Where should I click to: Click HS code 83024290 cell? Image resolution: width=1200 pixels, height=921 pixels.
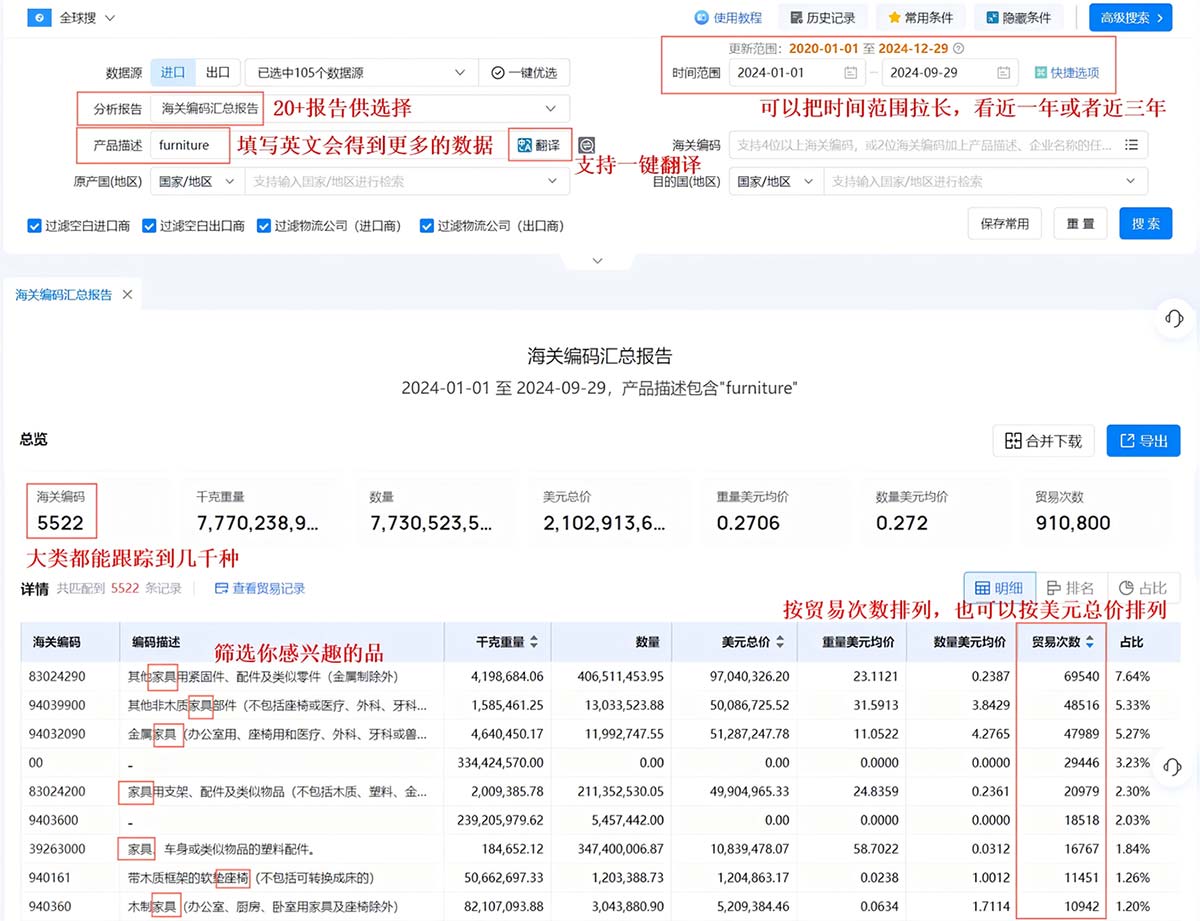click(x=59, y=676)
